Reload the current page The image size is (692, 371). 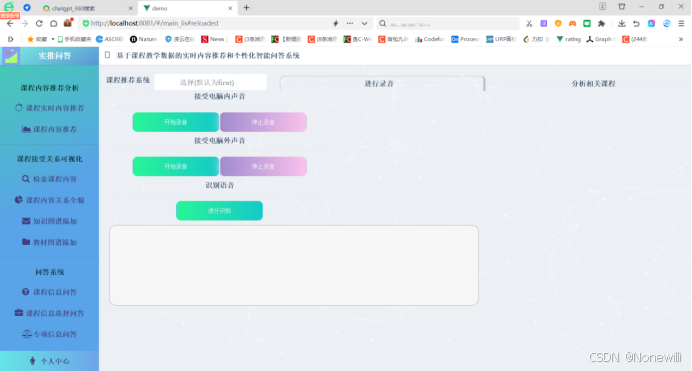39,23
